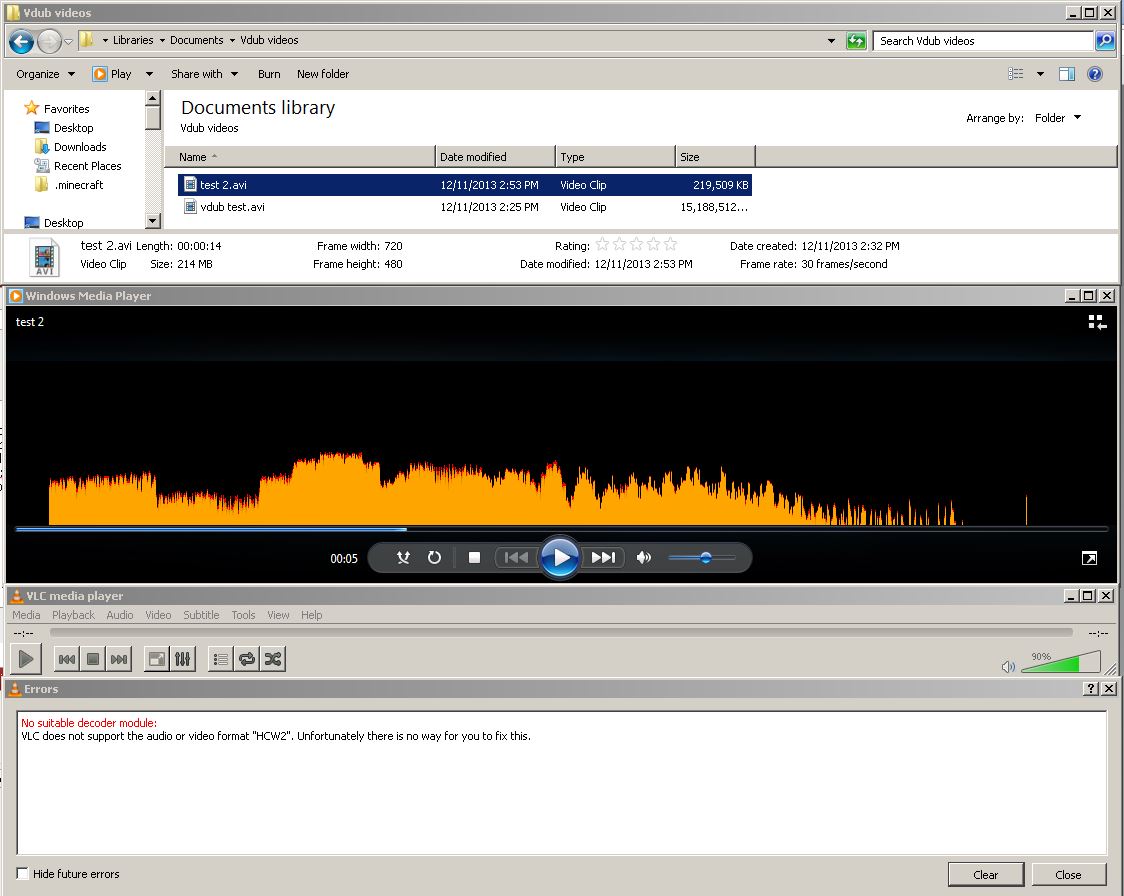The height and width of the screenshot is (896, 1124).
Task: Click the Burn toolbar button
Action: [x=269, y=74]
